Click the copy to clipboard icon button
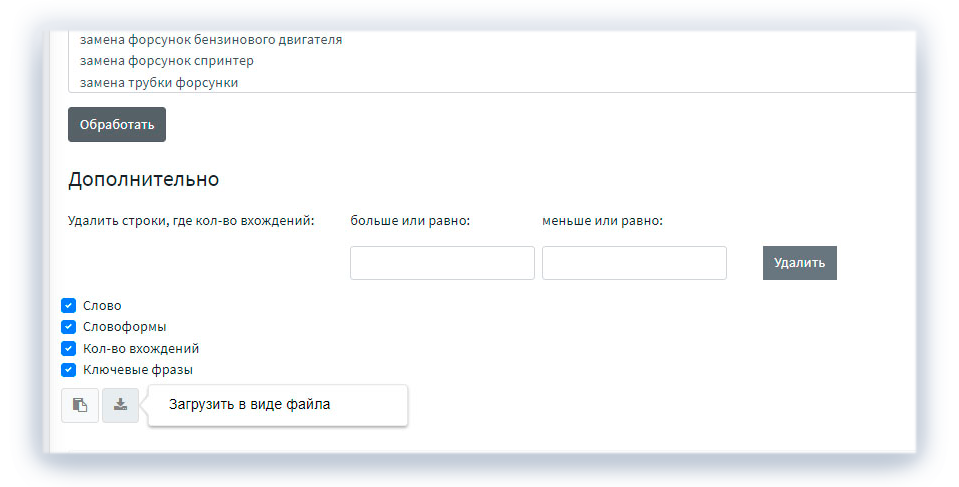 pos(80,405)
